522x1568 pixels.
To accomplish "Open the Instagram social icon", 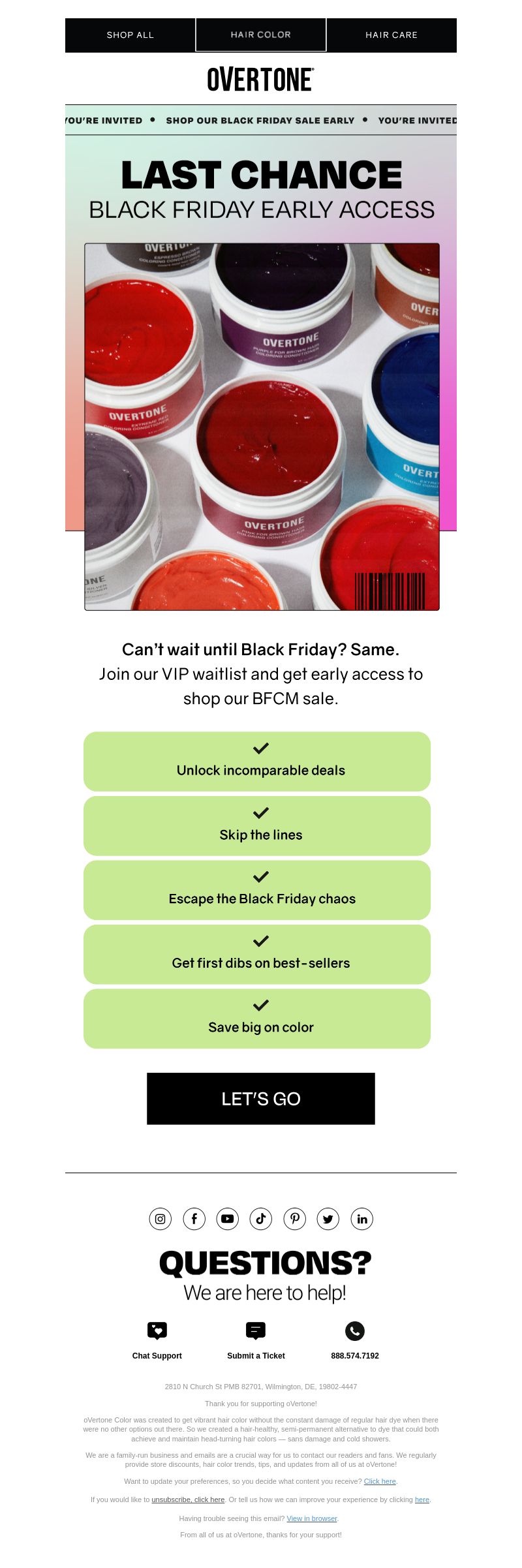I will (161, 1218).
